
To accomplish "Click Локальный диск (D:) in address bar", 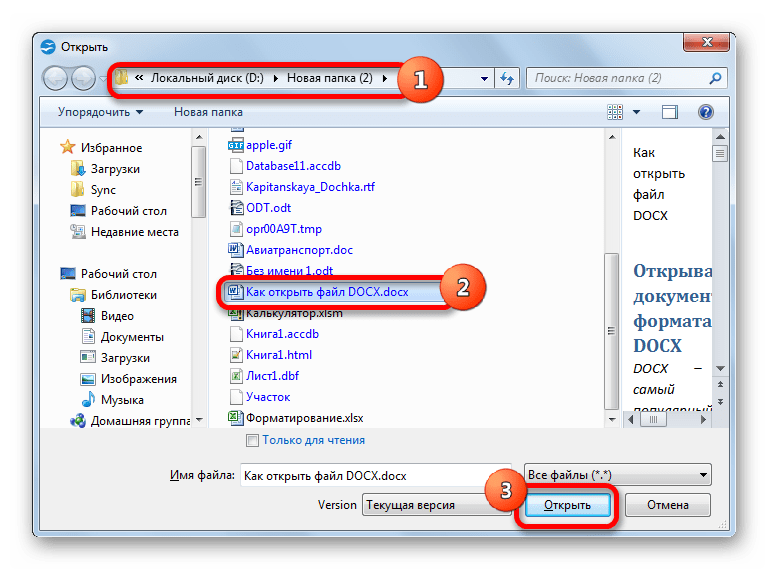I will [x=207, y=78].
